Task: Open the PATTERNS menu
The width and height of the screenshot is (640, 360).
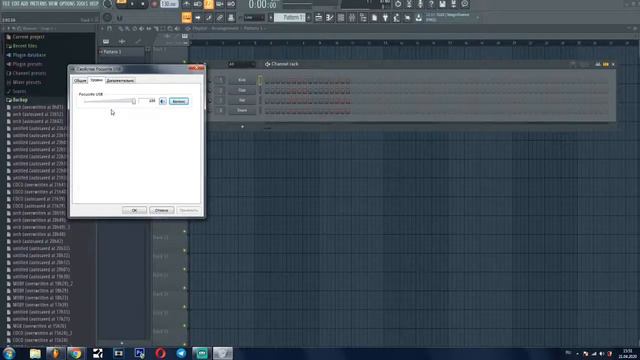Action: coord(39,4)
